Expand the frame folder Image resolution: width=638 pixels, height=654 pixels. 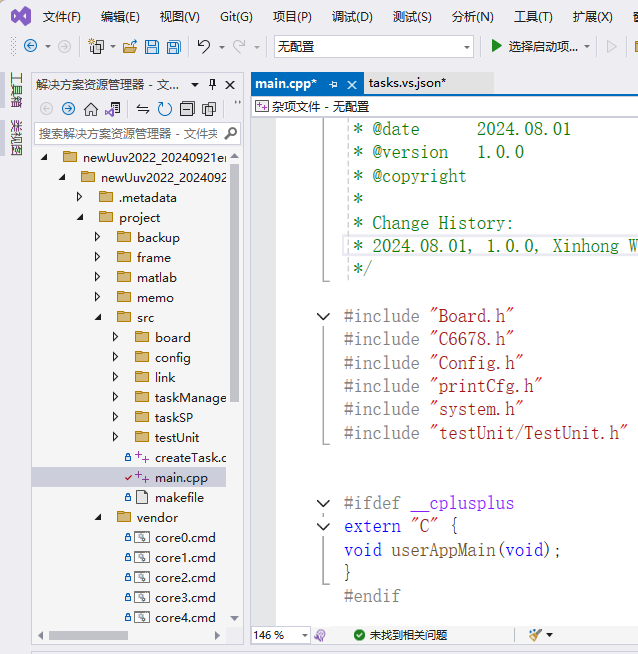pyautogui.click(x=97, y=257)
